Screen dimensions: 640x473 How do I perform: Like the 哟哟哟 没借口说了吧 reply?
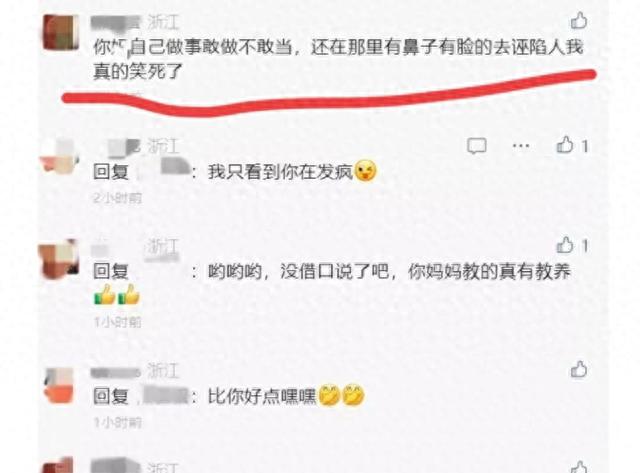[x=565, y=245]
